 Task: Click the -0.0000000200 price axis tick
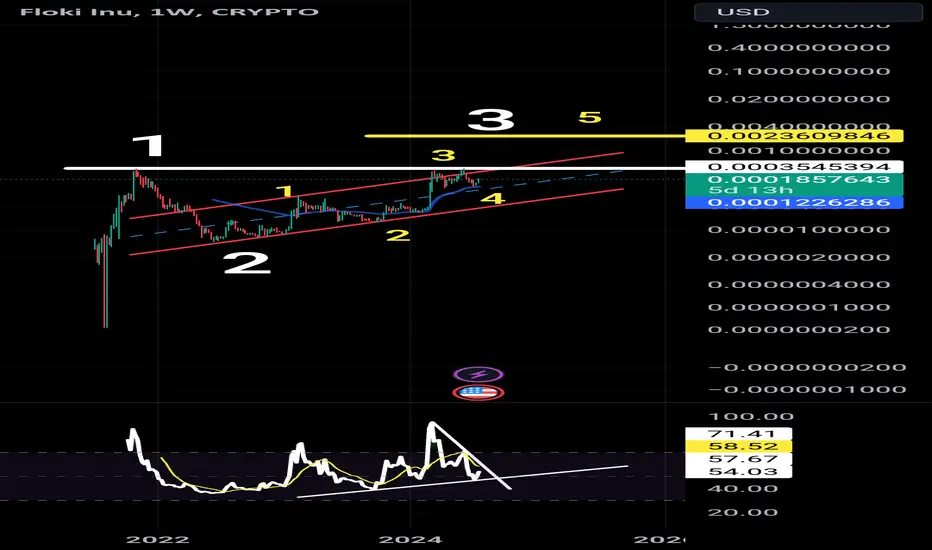pyautogui.click(x=807, y=367)
